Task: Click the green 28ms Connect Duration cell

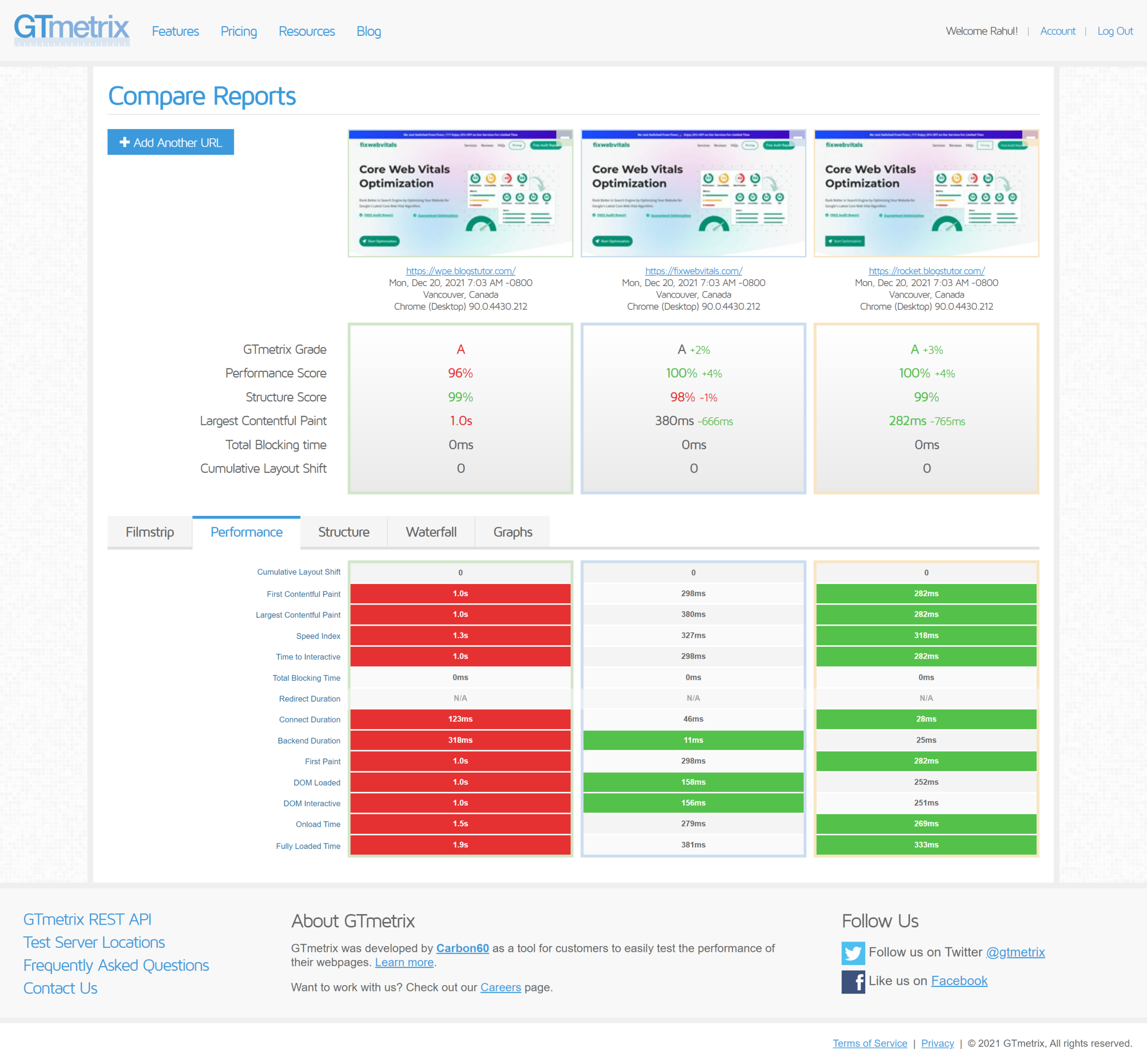Action: tap(927, 719)
